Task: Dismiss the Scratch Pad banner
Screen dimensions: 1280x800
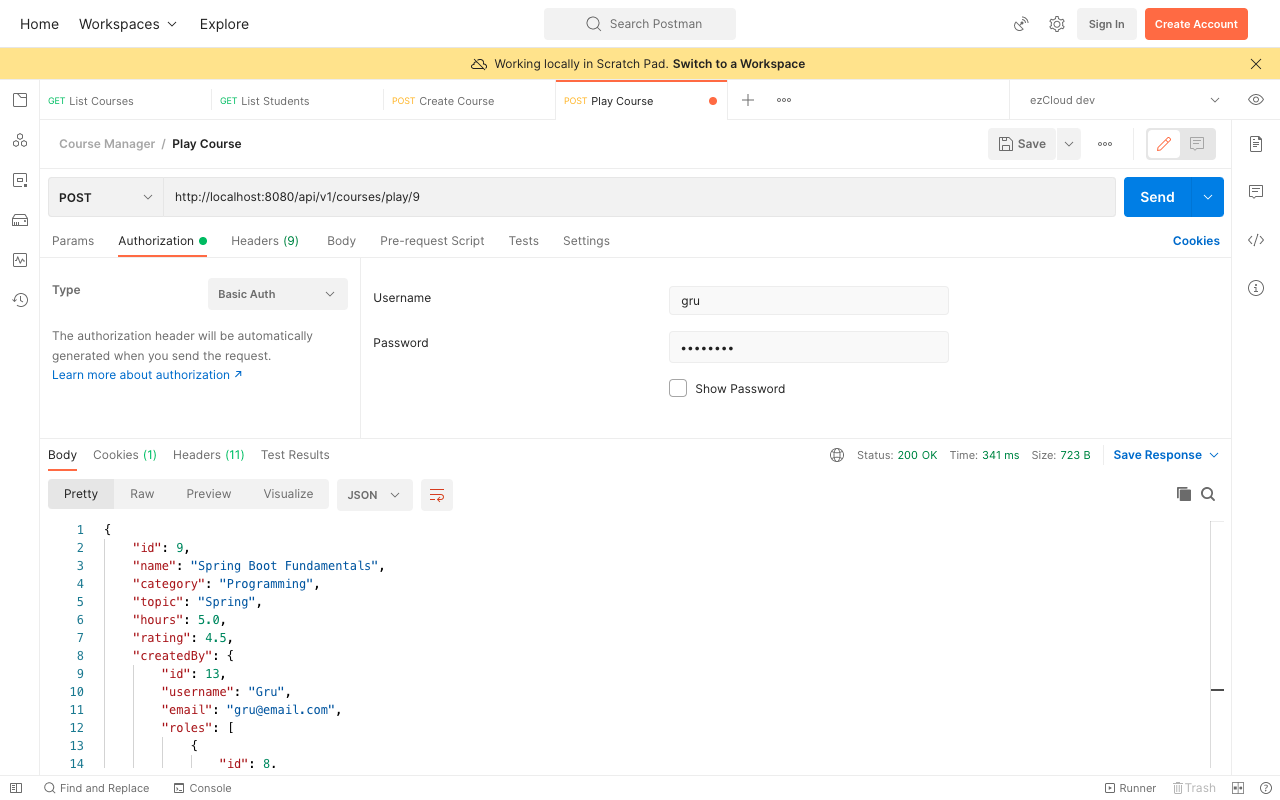Action: click(1256, 64)
